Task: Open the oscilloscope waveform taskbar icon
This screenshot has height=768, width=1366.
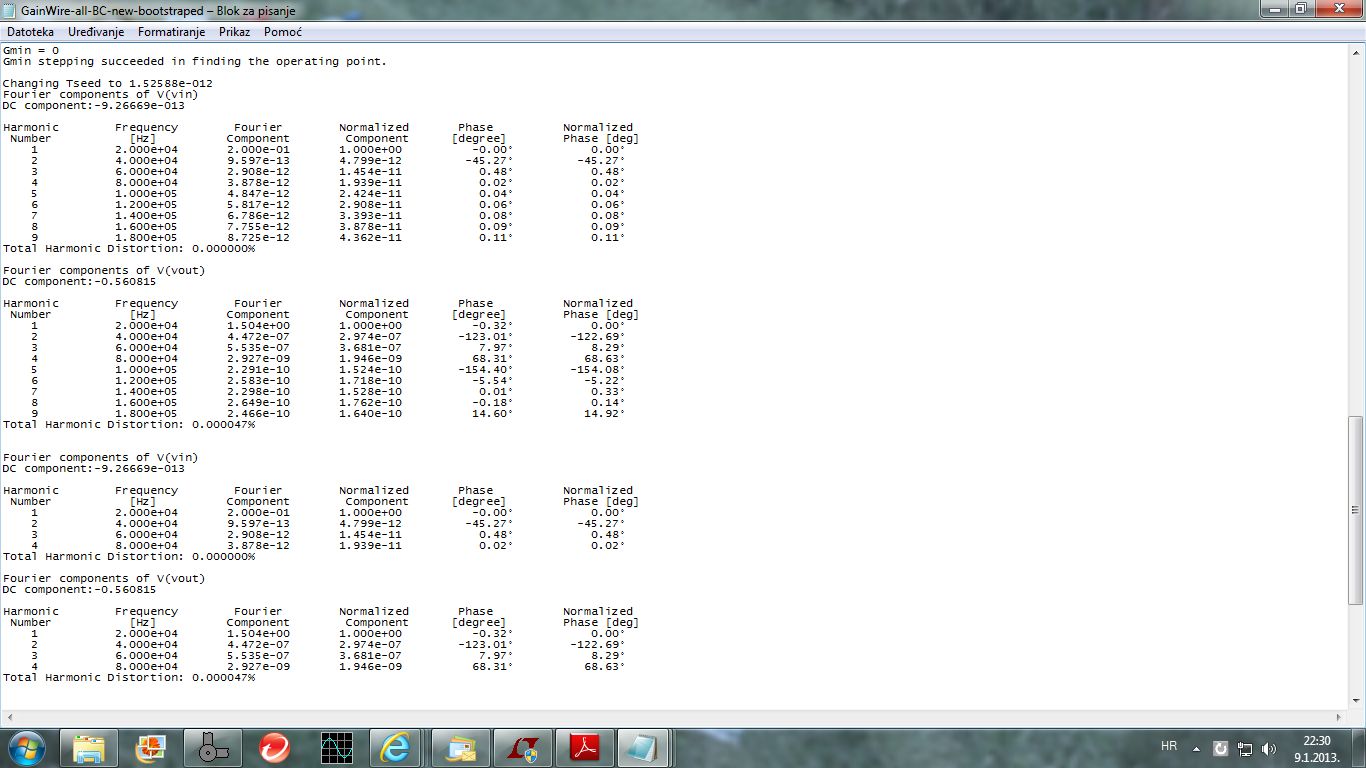Action: coord(336,748)
